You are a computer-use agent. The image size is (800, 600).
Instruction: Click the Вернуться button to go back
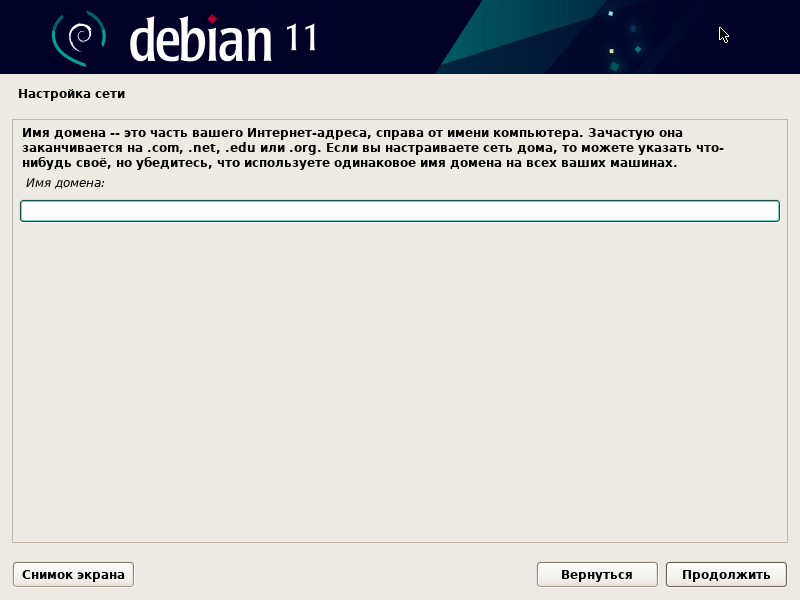pos(597,574)
